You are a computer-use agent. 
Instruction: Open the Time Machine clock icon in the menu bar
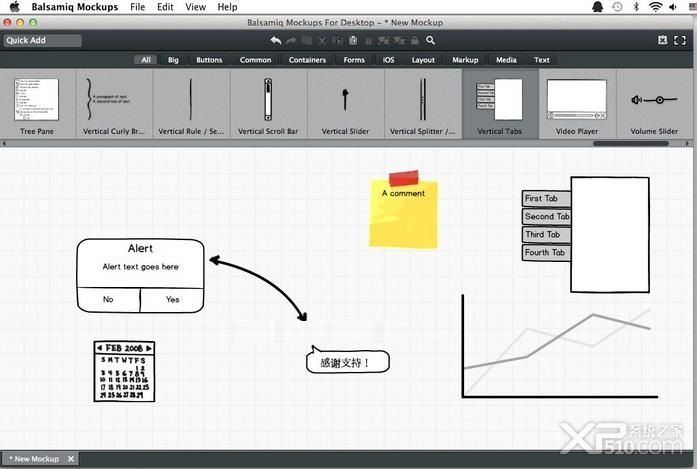pyautogui.click(x=617, y=7)
